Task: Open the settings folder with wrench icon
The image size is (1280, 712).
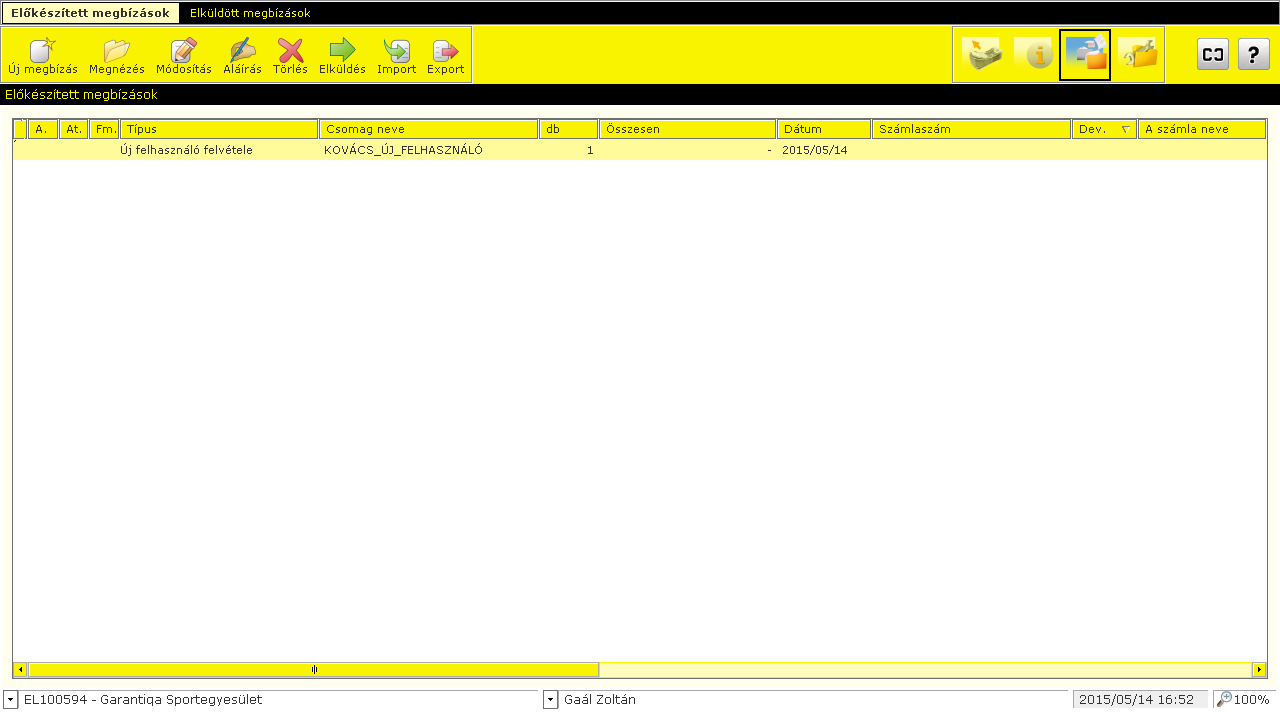Action: click(x=1138, y=54)
